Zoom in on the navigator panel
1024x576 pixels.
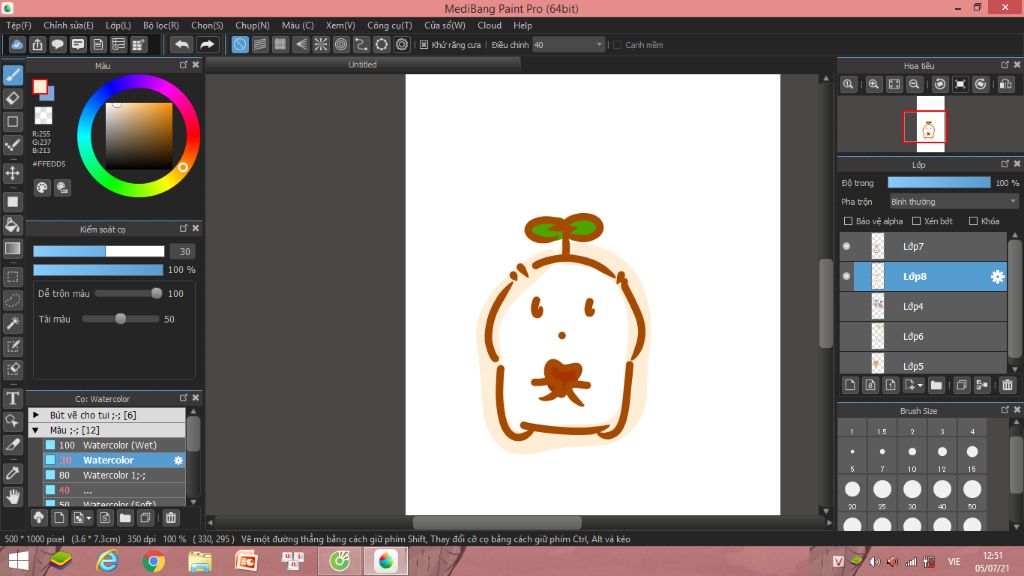(x=873, y=84)
